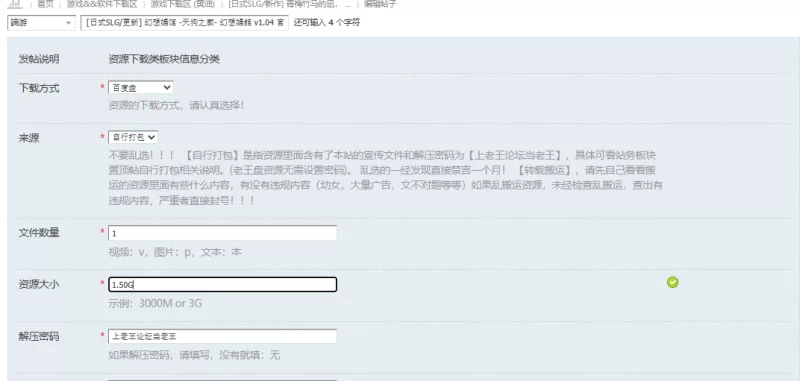This screenshot has height=381, width=800.
Task: Click the green validation checkmark icon
Action: click(x=672, y=282)
